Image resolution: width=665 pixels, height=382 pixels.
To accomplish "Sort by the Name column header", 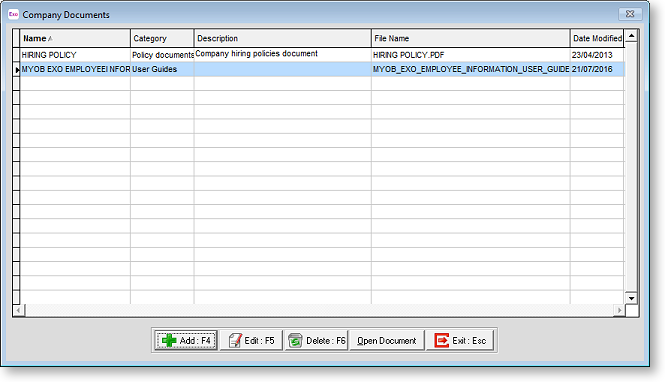I will [75, 38].
